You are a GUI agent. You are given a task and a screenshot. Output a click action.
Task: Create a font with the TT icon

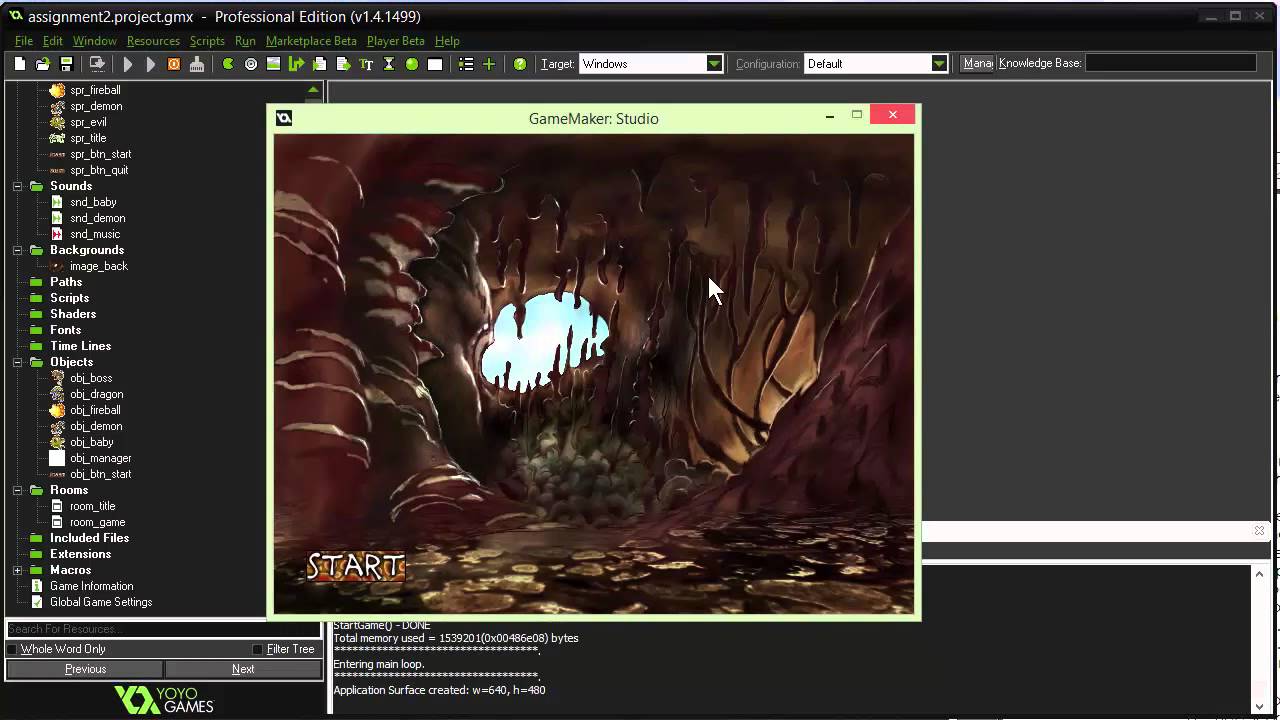[366, 64]
